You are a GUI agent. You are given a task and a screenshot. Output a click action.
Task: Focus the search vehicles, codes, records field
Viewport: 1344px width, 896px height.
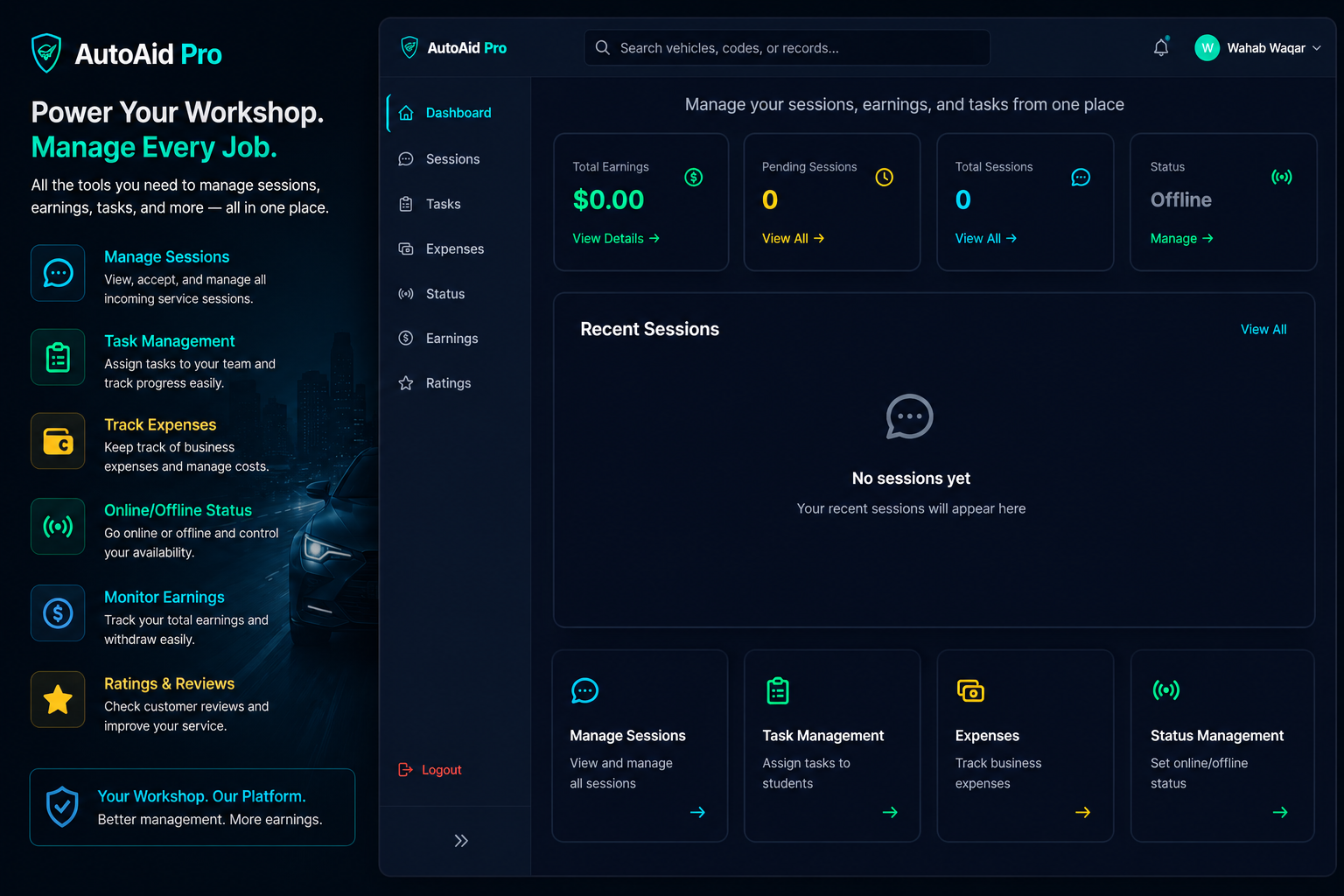click(787, 48)
